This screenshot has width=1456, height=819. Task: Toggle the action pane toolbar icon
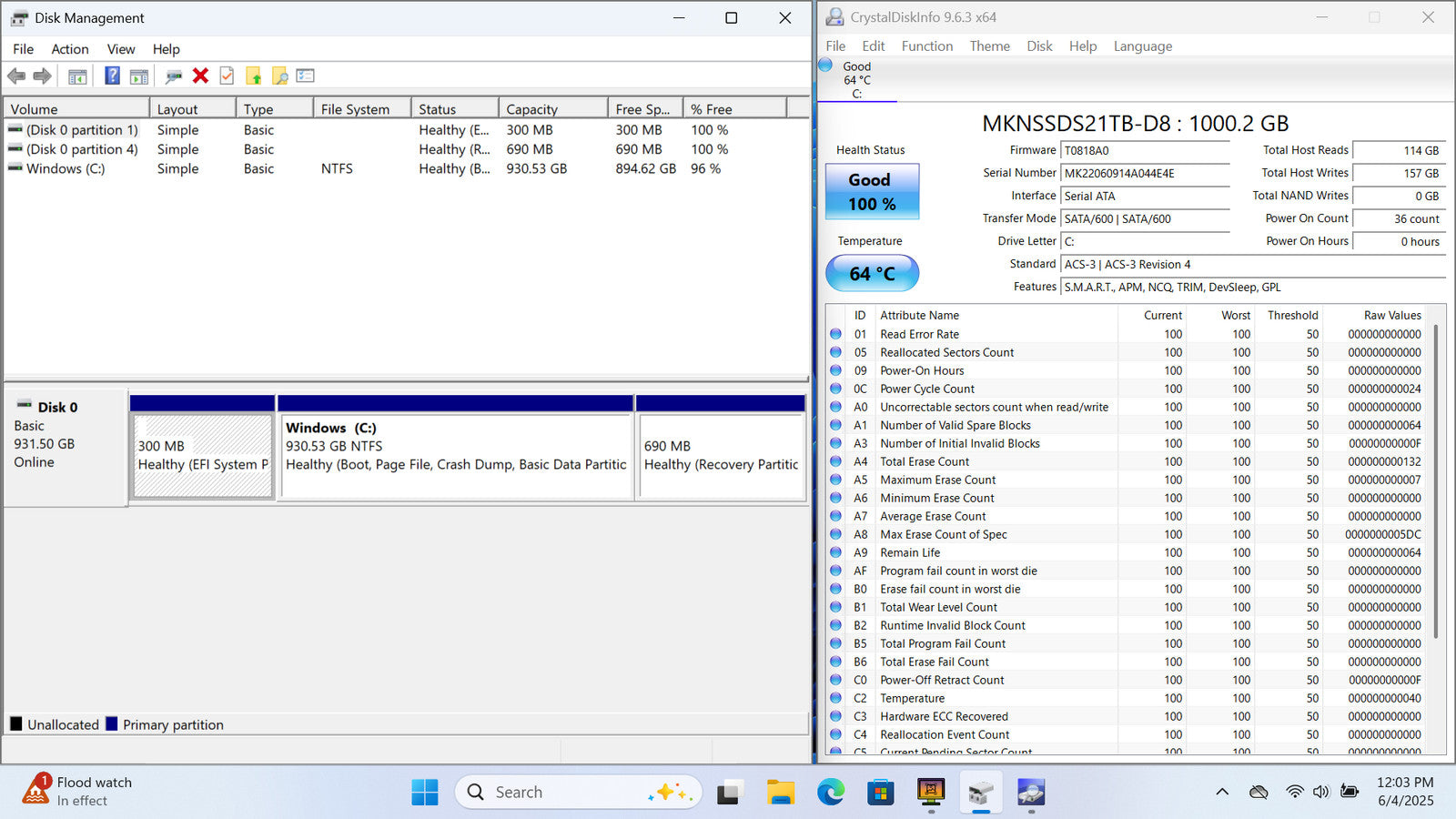139,76
